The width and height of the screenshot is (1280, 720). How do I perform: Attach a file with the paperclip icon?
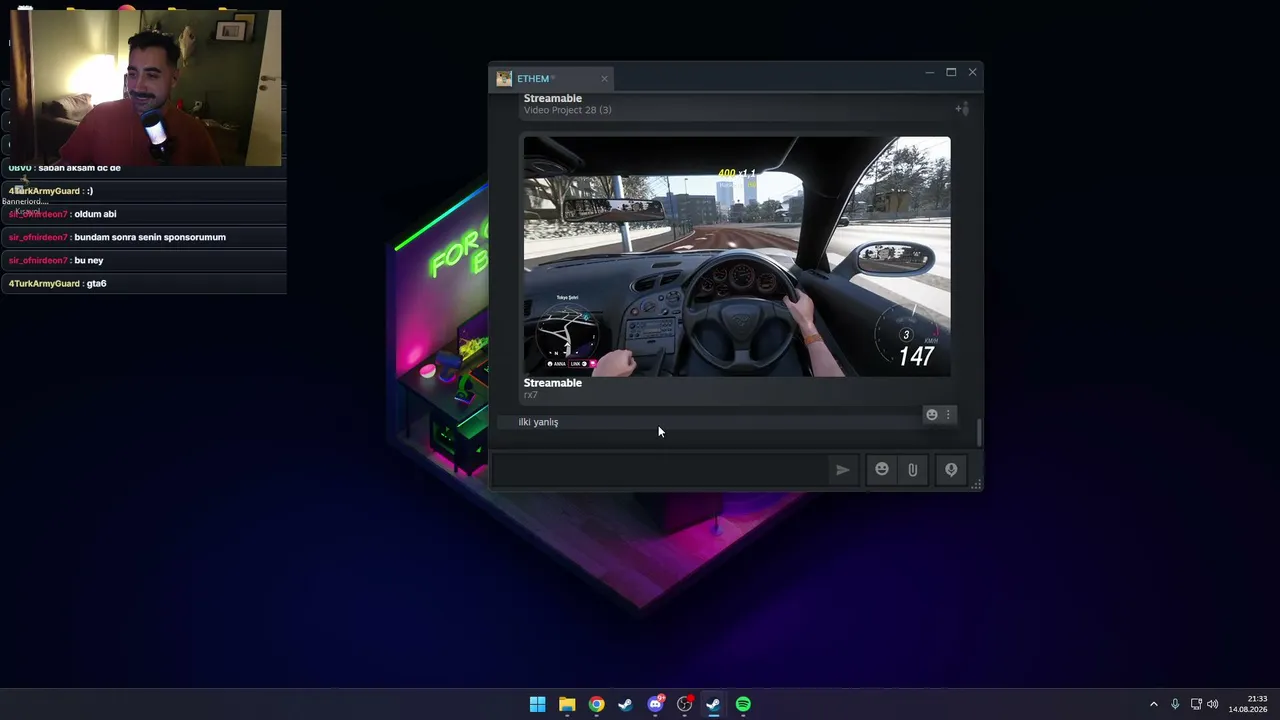point(912,470)
